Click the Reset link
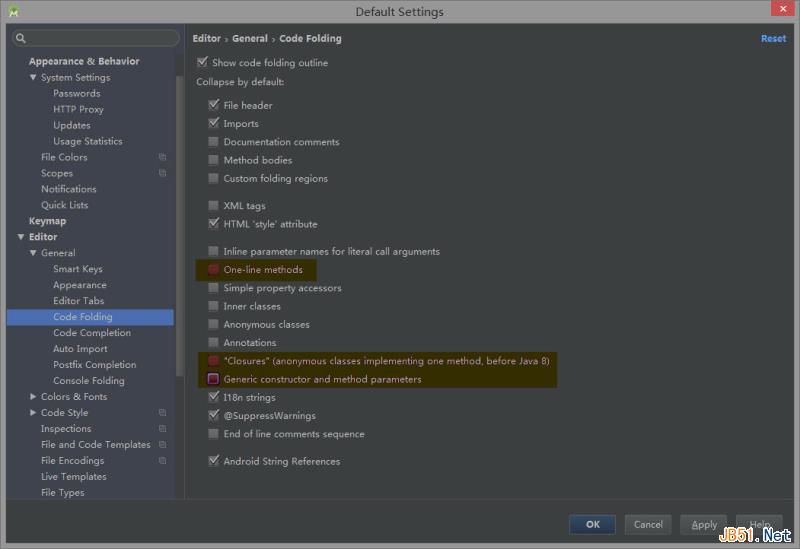 (773, 38)
